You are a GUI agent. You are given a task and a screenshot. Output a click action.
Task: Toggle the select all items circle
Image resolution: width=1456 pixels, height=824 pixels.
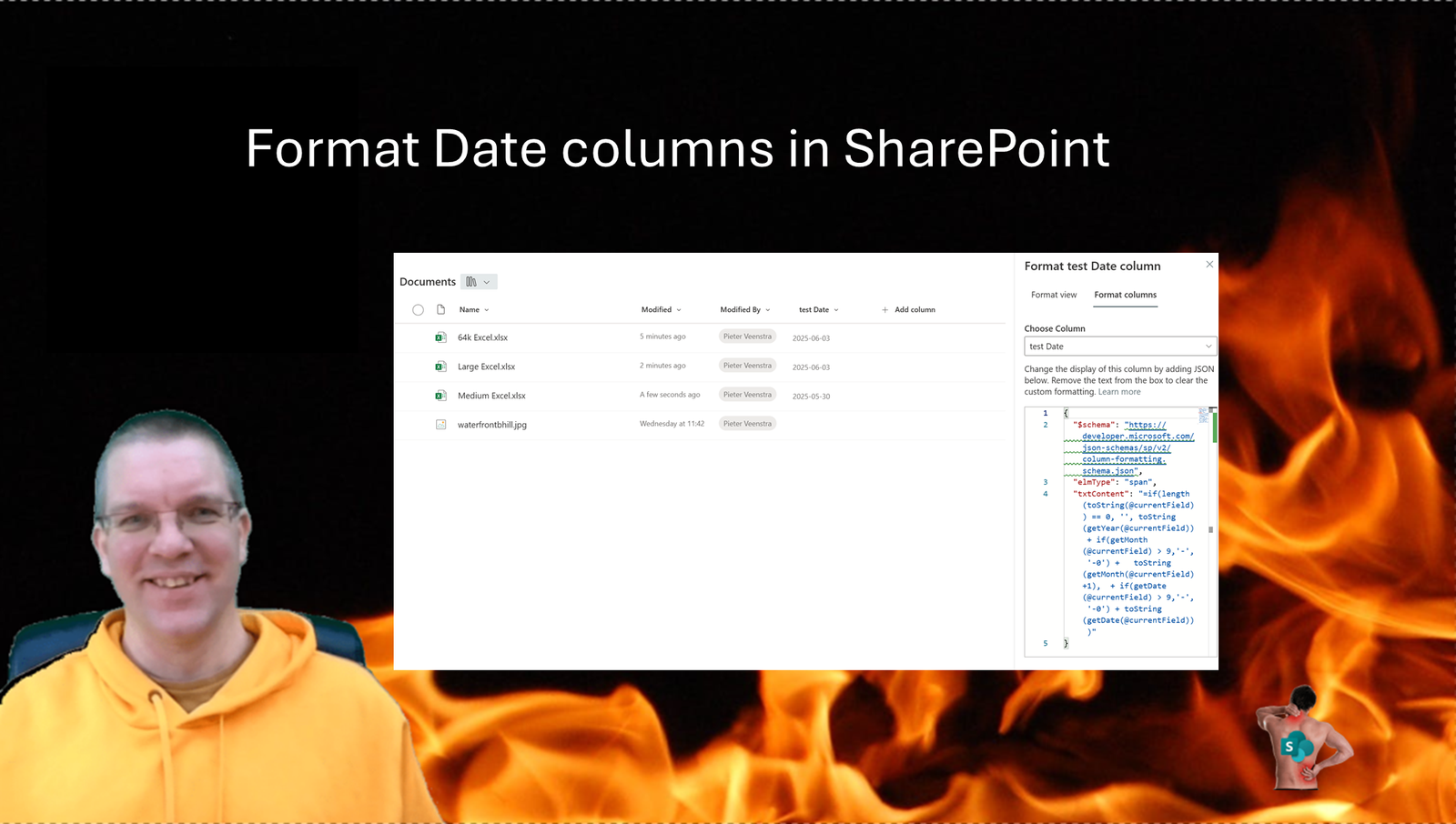[x=418, y=310]
